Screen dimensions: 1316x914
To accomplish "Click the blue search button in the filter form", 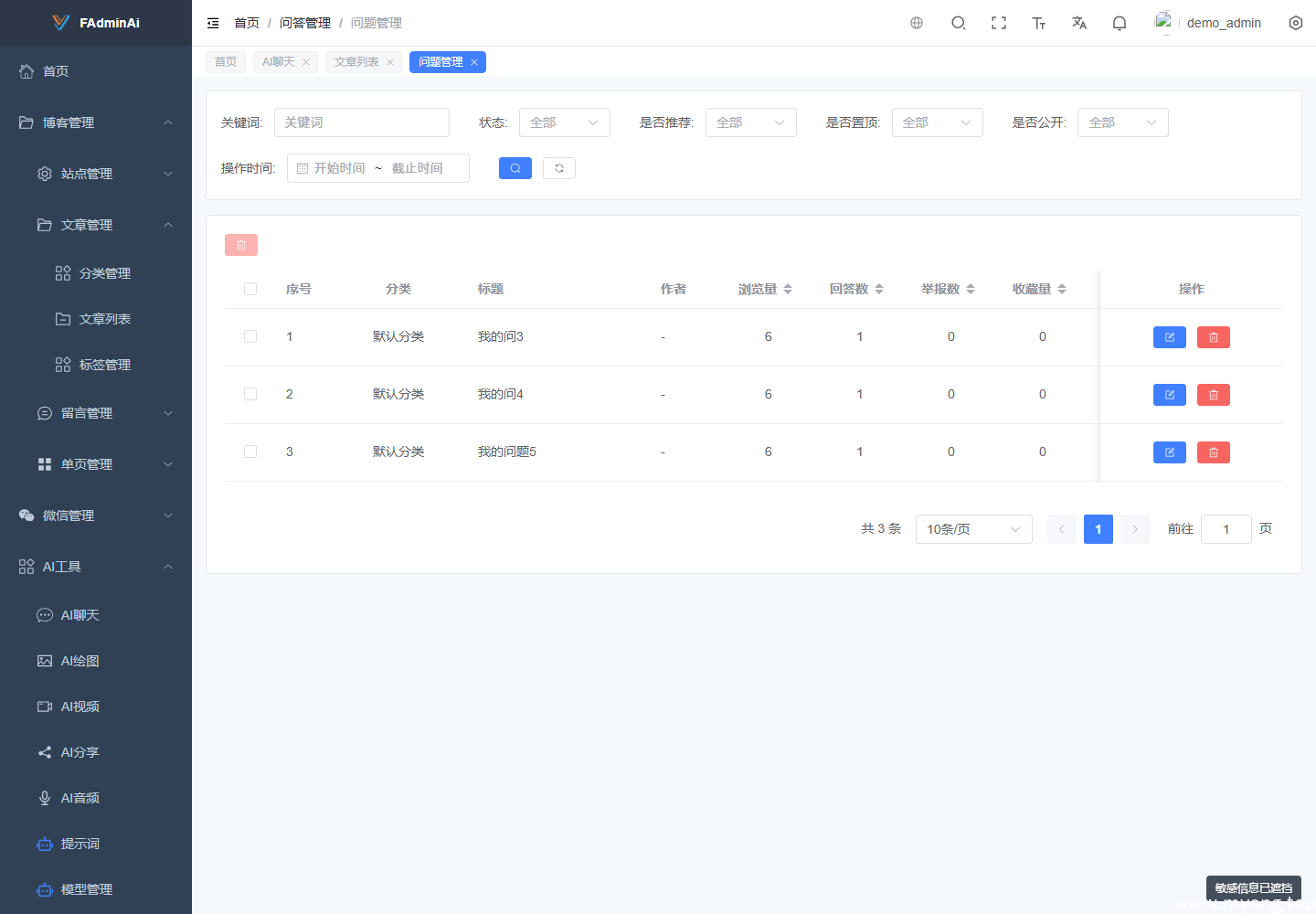I will 515,168.
